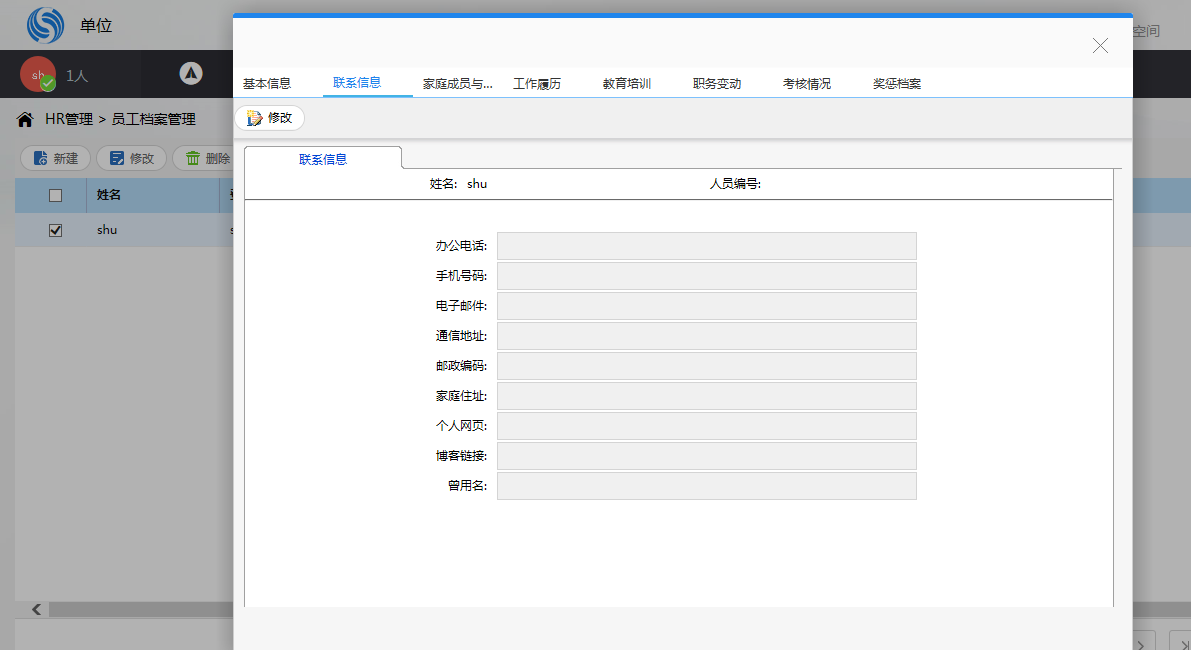The image size is (1191, 650).
Task: Switch to the 基本信息 tab
Action: pos(267,84)
